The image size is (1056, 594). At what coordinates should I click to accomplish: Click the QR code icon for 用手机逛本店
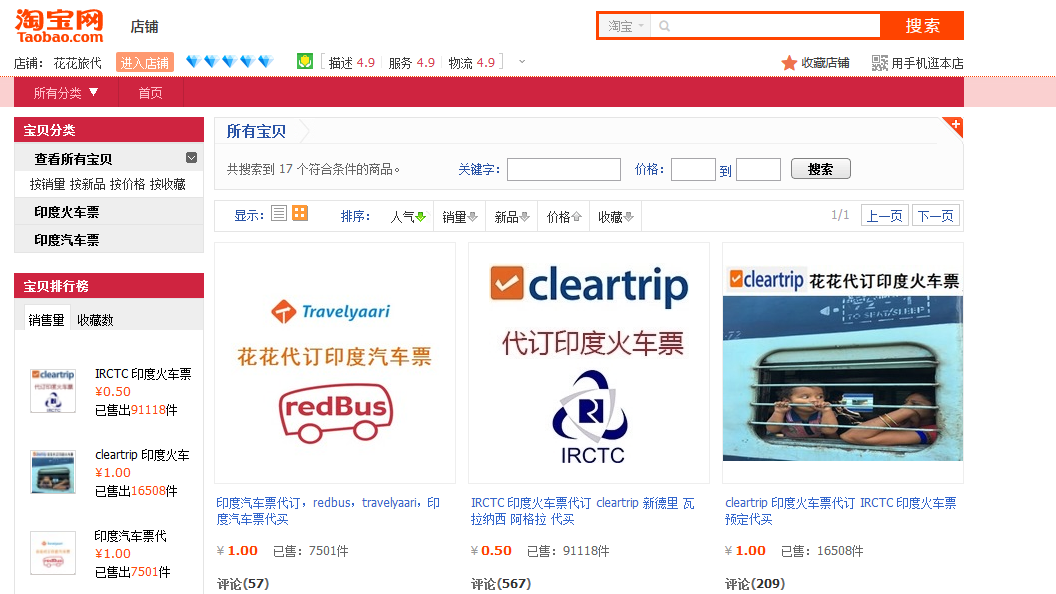[x=880, y=63]
